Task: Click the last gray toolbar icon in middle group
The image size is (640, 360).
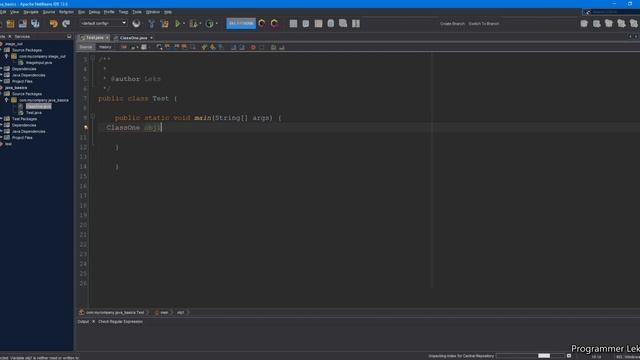Action: 356,24
